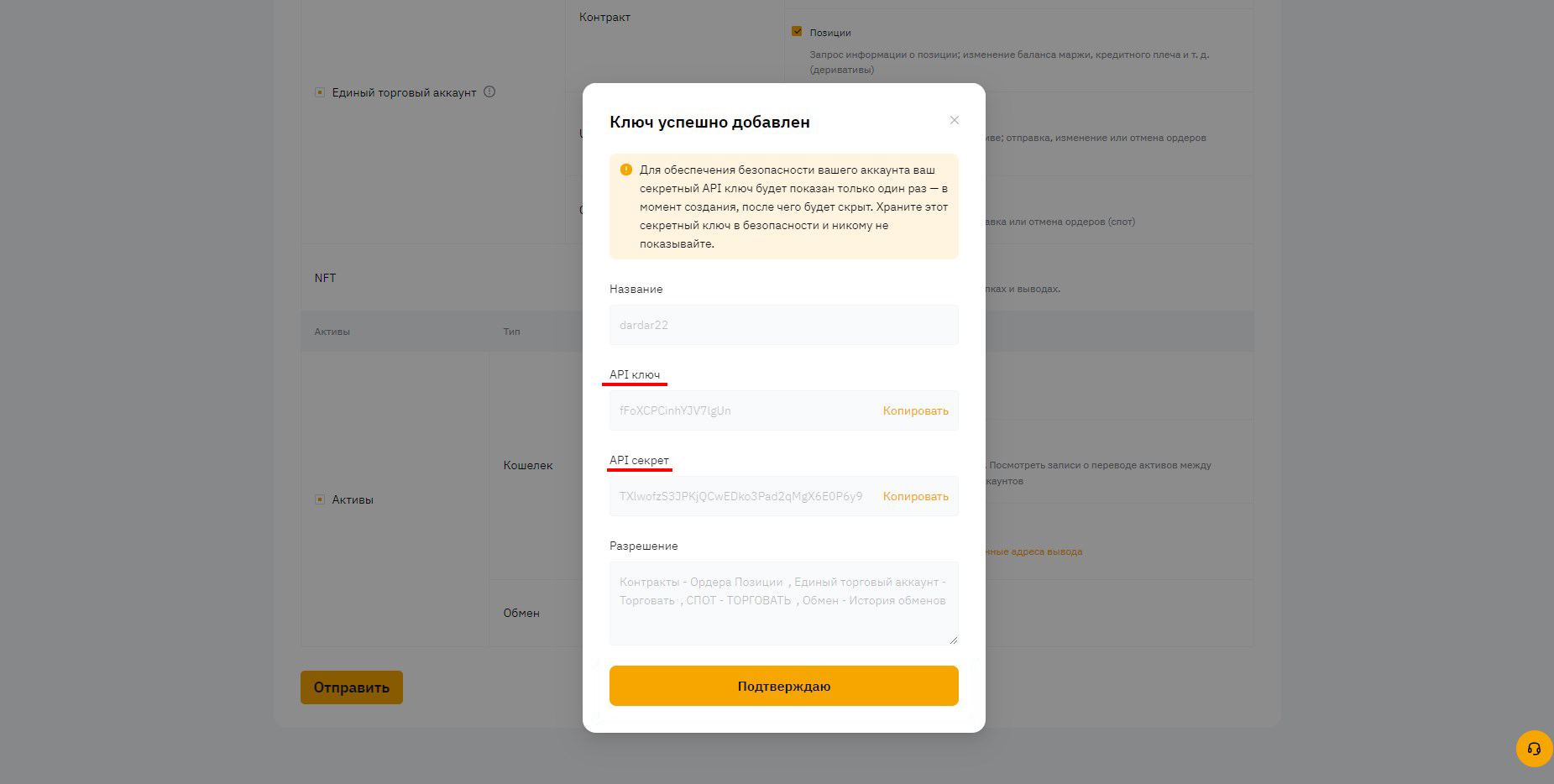Click the NFT section label
1554x784 pixels.
[325, 278]
